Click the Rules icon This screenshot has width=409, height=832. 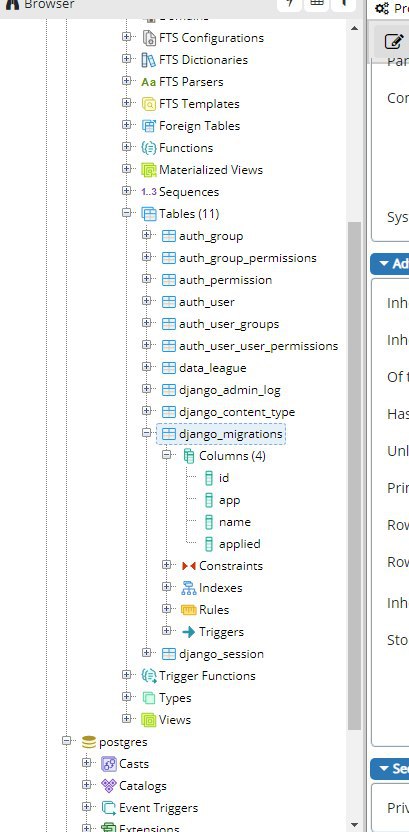[x=189, y=610]
